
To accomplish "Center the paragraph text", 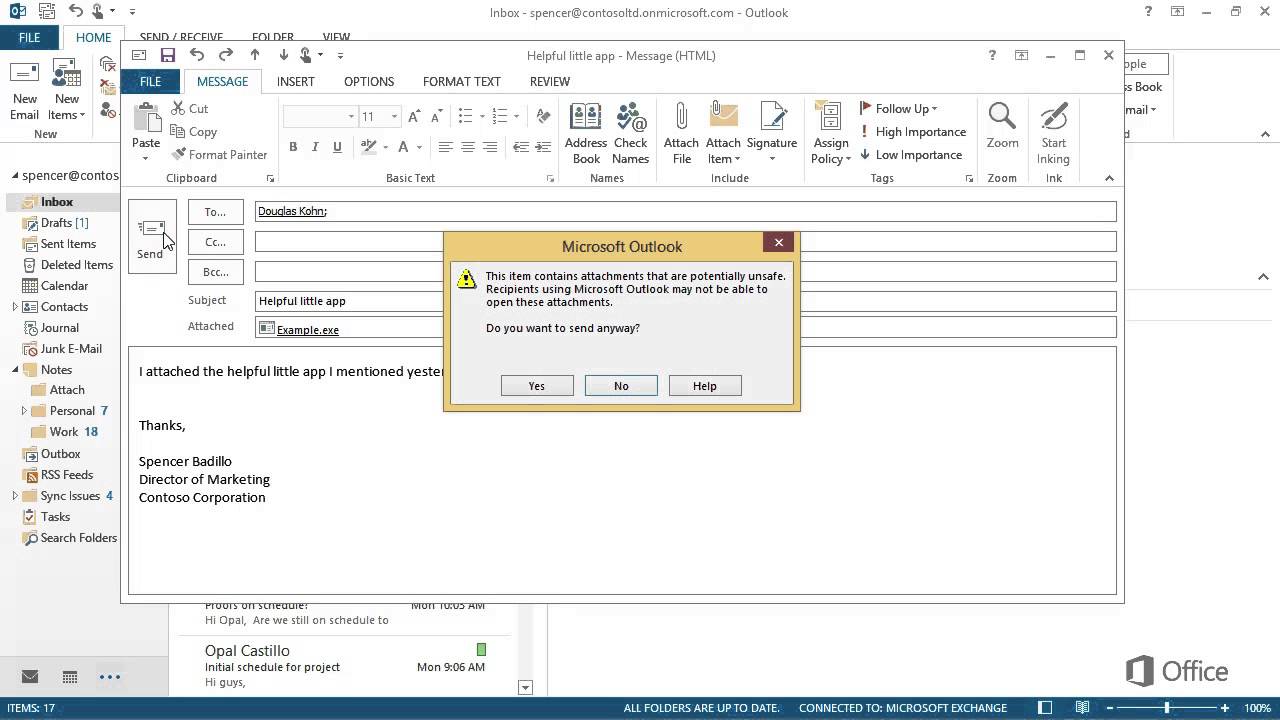I will pos(467,147).
